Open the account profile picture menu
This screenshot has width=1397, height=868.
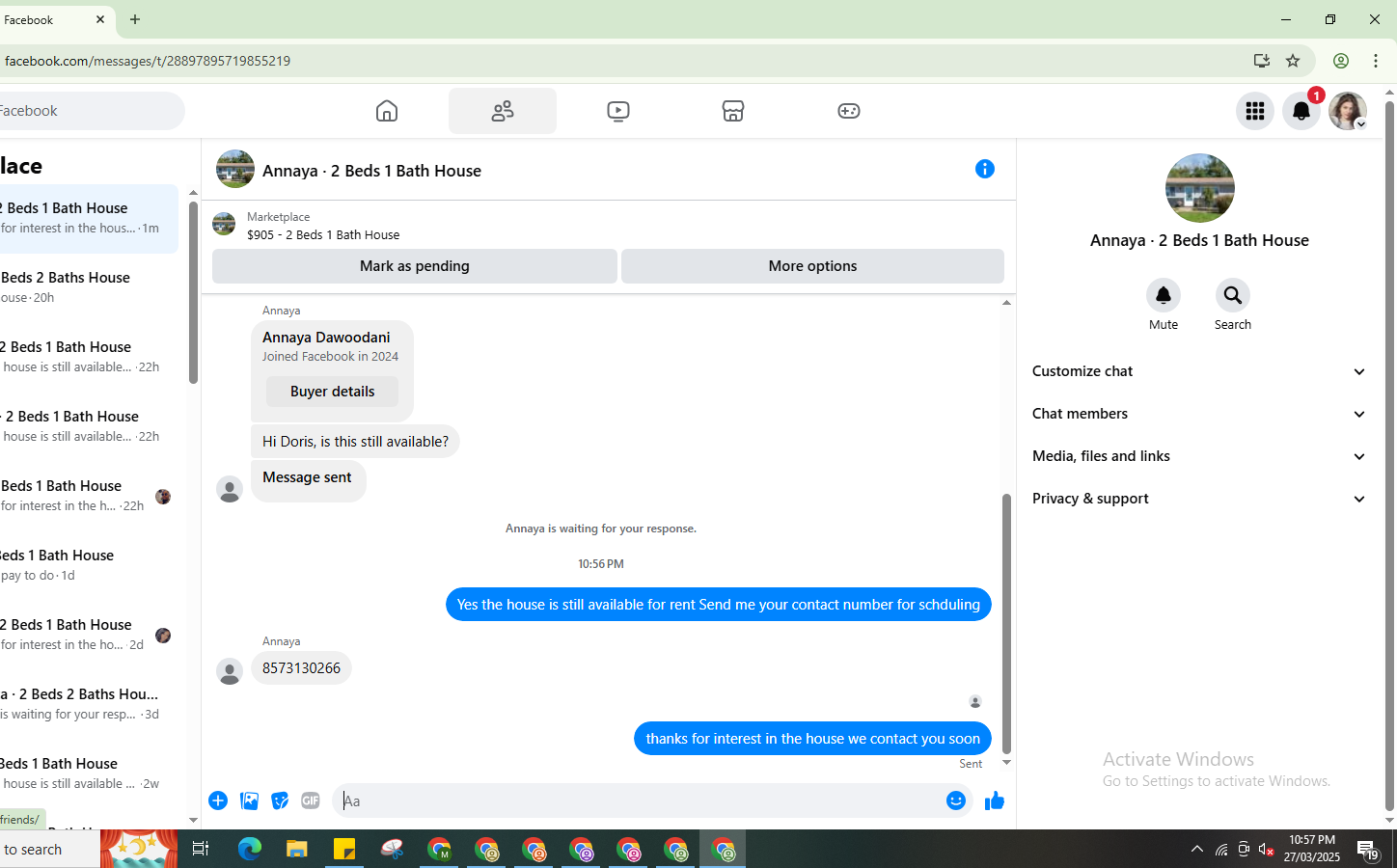coord(1348,111)
